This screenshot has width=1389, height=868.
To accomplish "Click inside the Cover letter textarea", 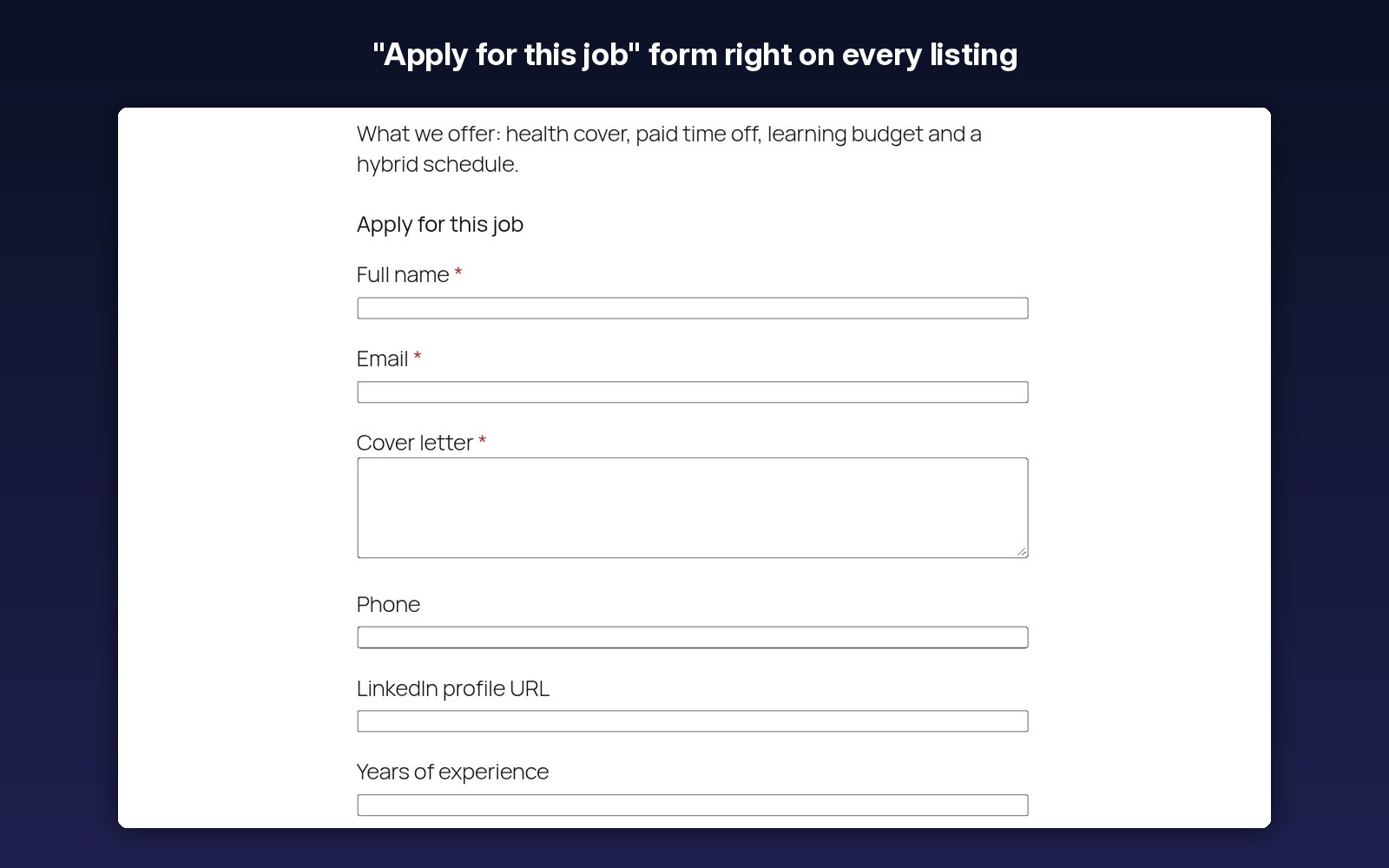I will [692, 508].
